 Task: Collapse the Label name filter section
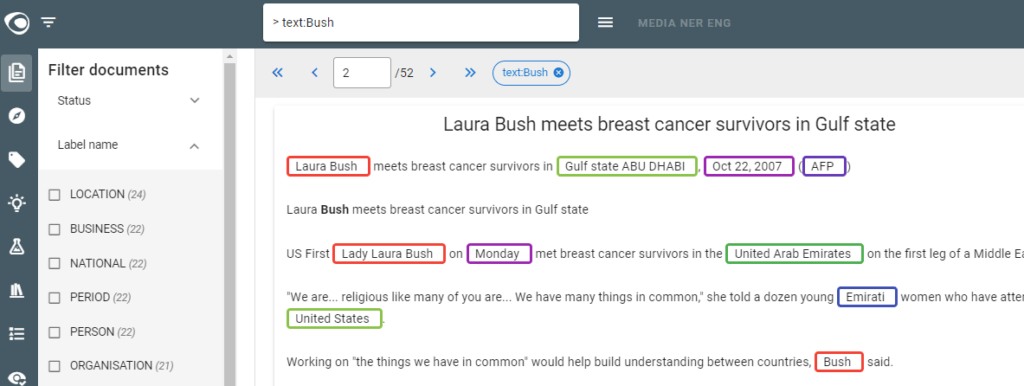pos(131,145)
